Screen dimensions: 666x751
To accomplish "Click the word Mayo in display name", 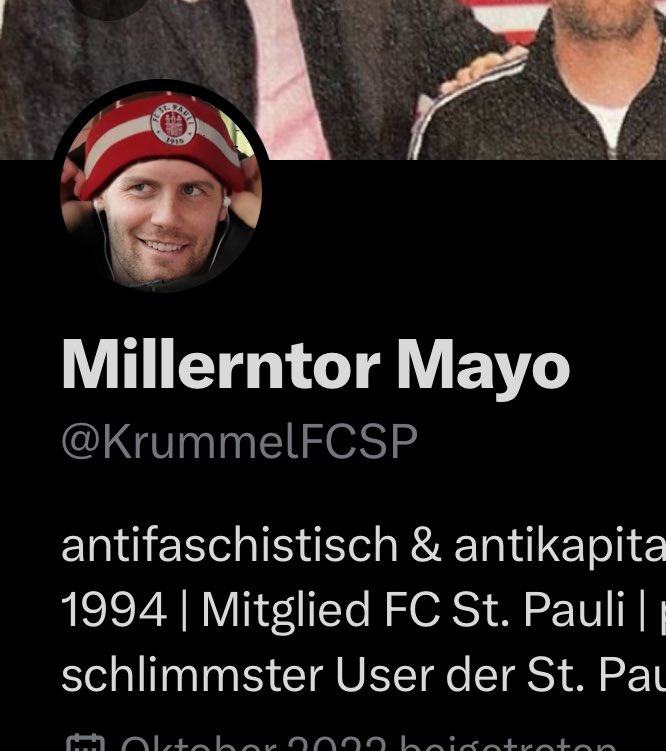I will [483, 369].
